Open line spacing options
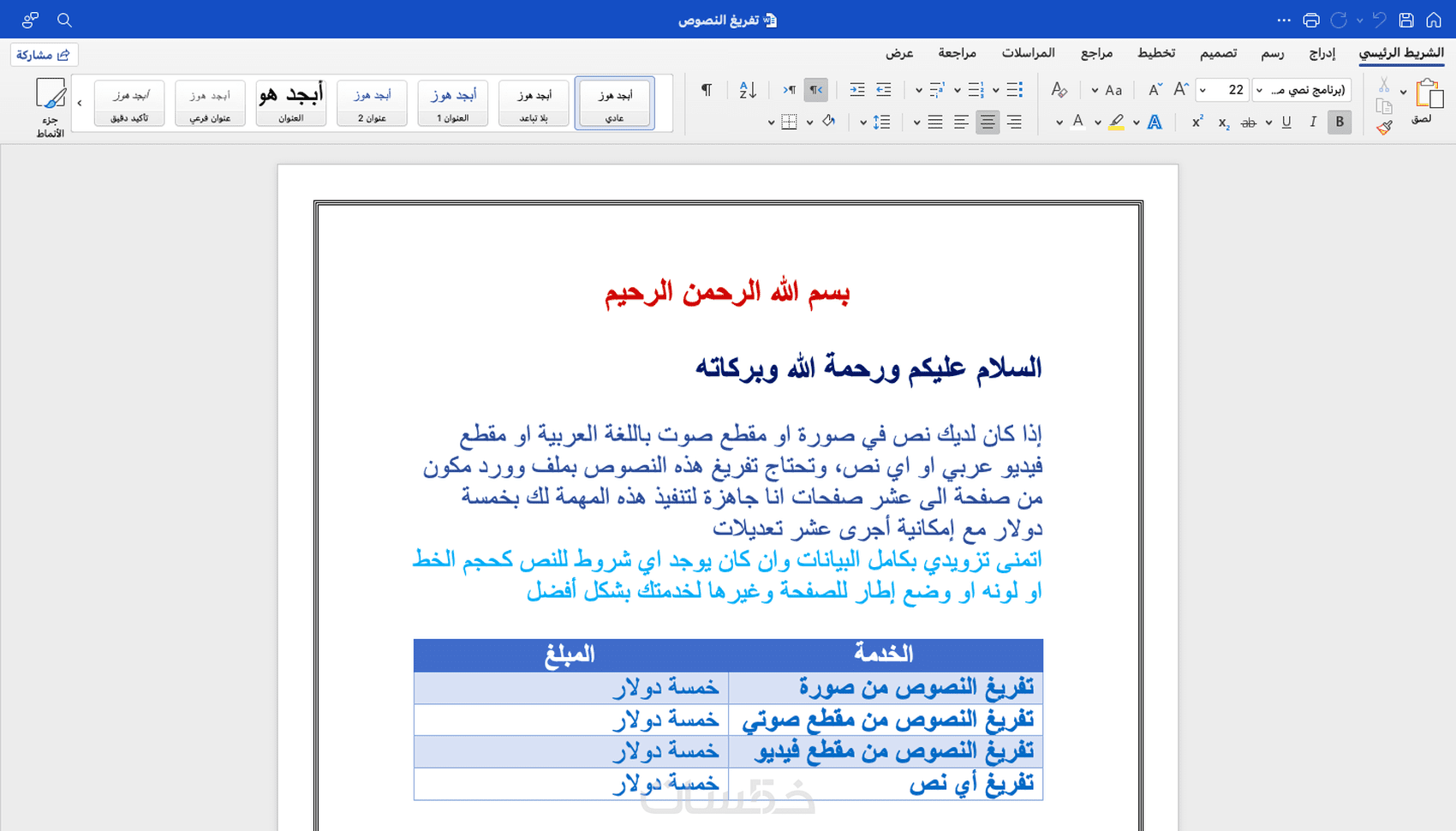The image size is (1456, 831). 881,123
